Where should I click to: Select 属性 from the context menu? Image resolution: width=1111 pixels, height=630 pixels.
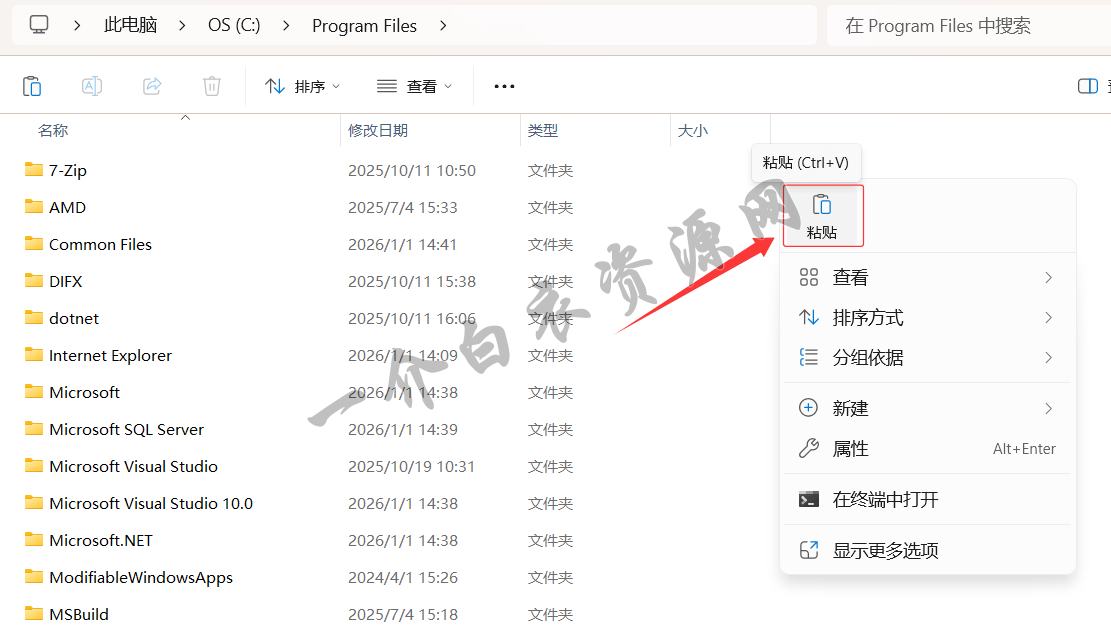850,449
